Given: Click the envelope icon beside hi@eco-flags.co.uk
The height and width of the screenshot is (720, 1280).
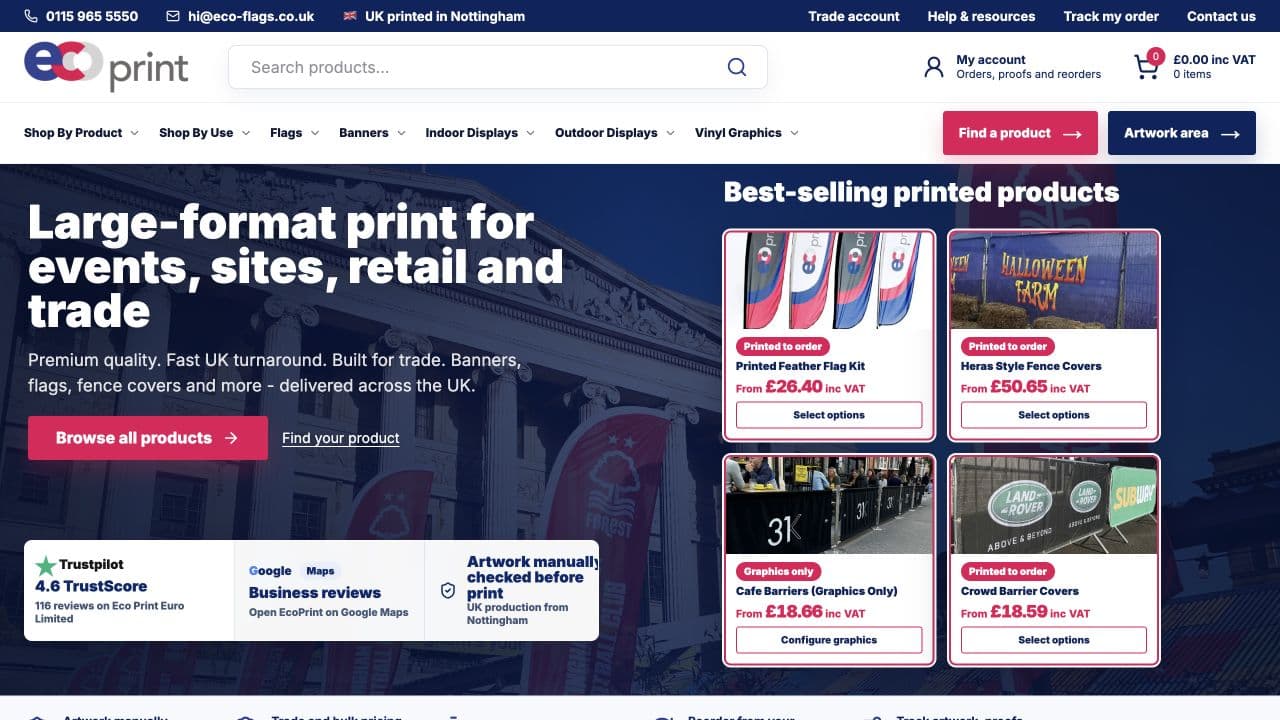Looking at the screenshot, I should coord(173,16).
